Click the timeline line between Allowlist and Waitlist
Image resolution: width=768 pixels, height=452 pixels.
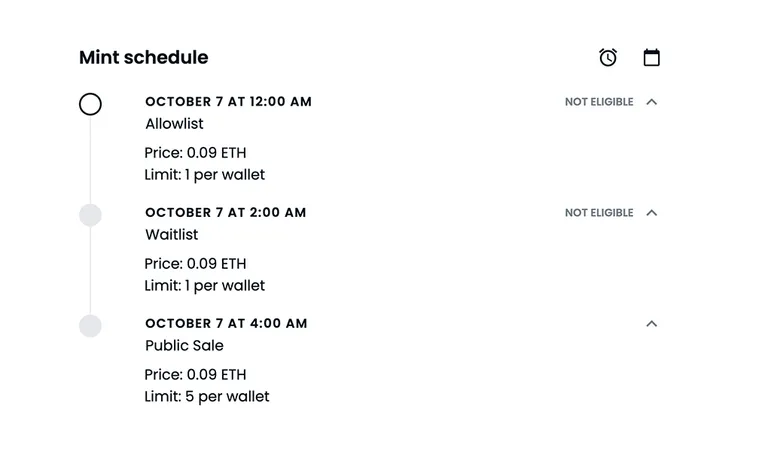(x=90, y=160)
